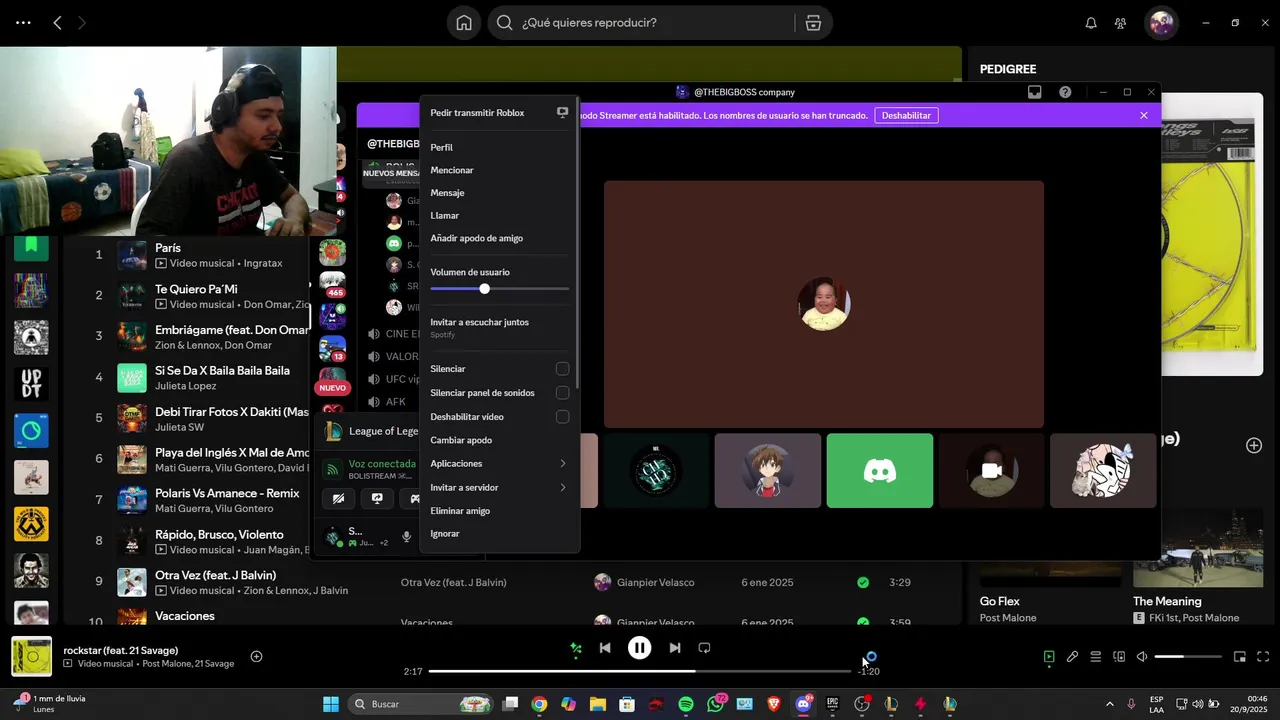Viewport: 1280px width, 720px height.
Task: Open the play queue
Action: pos(1096,657)
